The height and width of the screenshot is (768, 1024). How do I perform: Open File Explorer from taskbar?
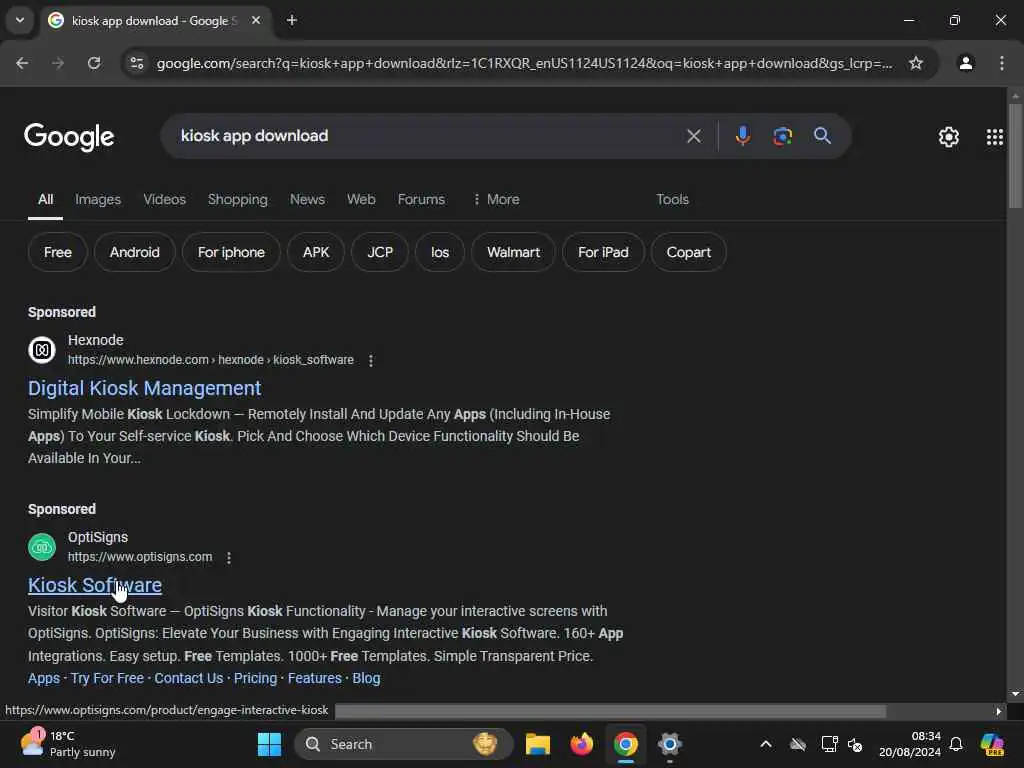pos(537,744)
